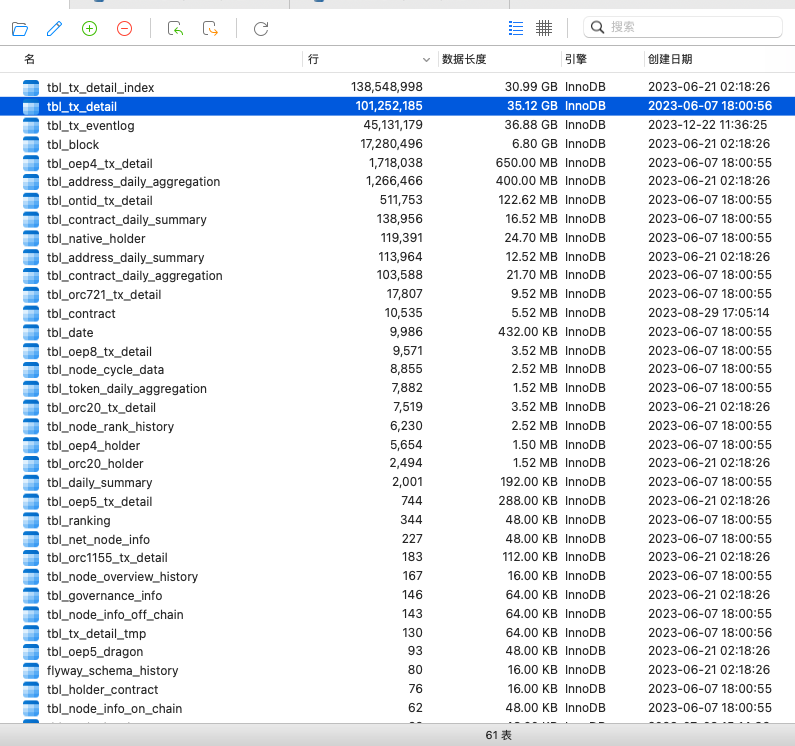Switch to list view mode
The width and height of the screenshot is (795, 746).
click(516, 28)
